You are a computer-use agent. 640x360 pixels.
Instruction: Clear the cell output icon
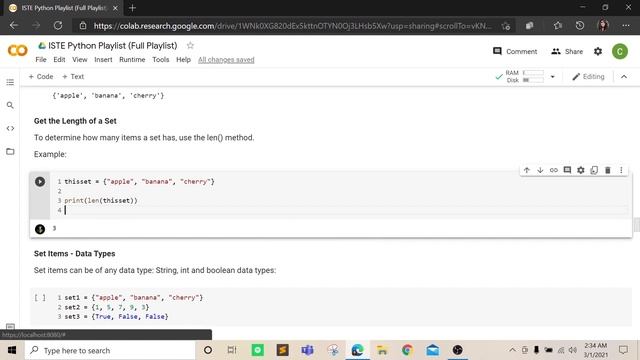(x=40, y=229)
